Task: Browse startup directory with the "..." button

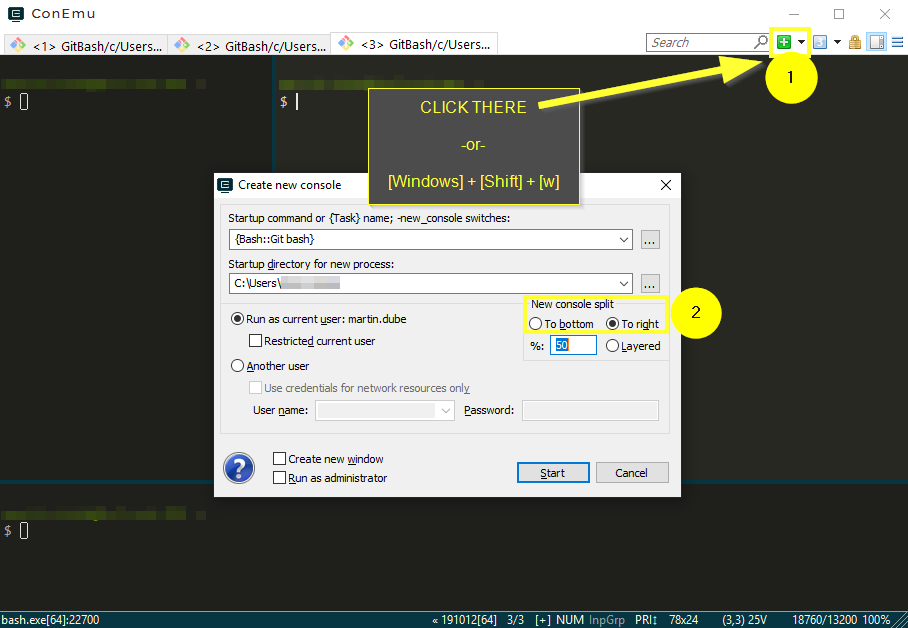Action: tap(649, 283)
